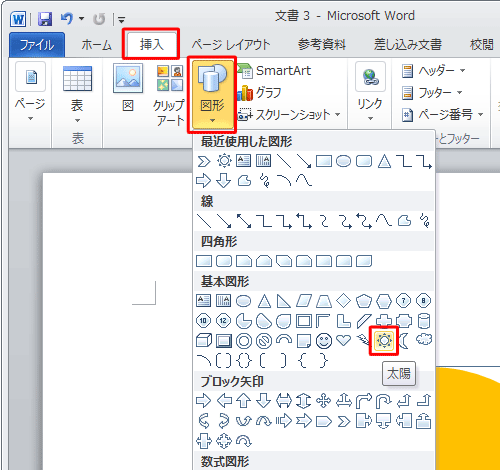Select the Dodecagon shape labeled 12
500x470 pixels.
tap(223, 321)
